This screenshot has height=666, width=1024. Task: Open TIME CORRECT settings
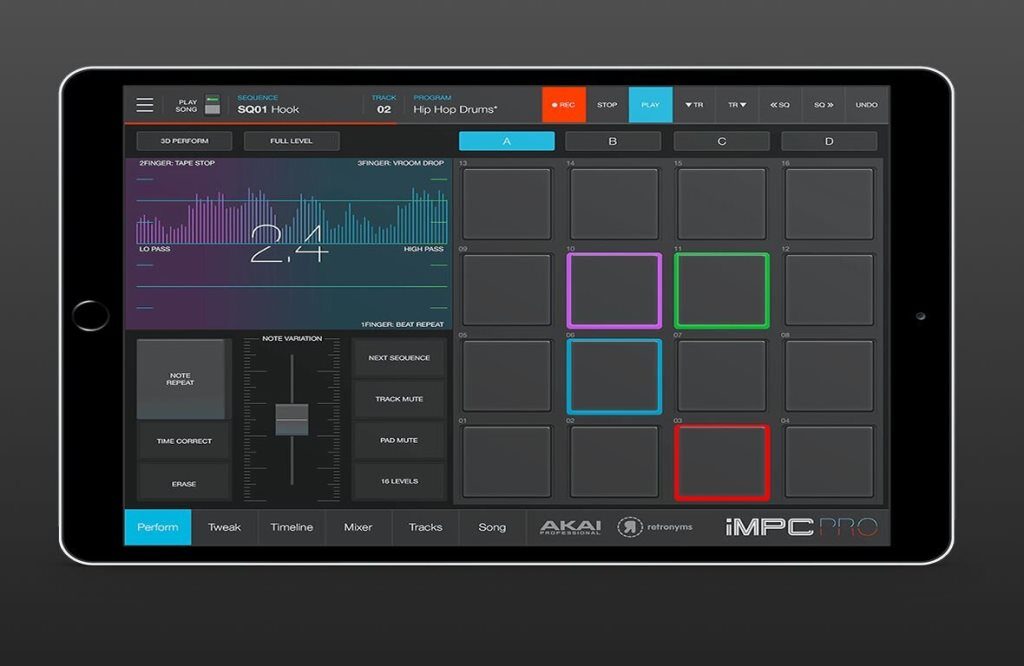click(184, 441)
